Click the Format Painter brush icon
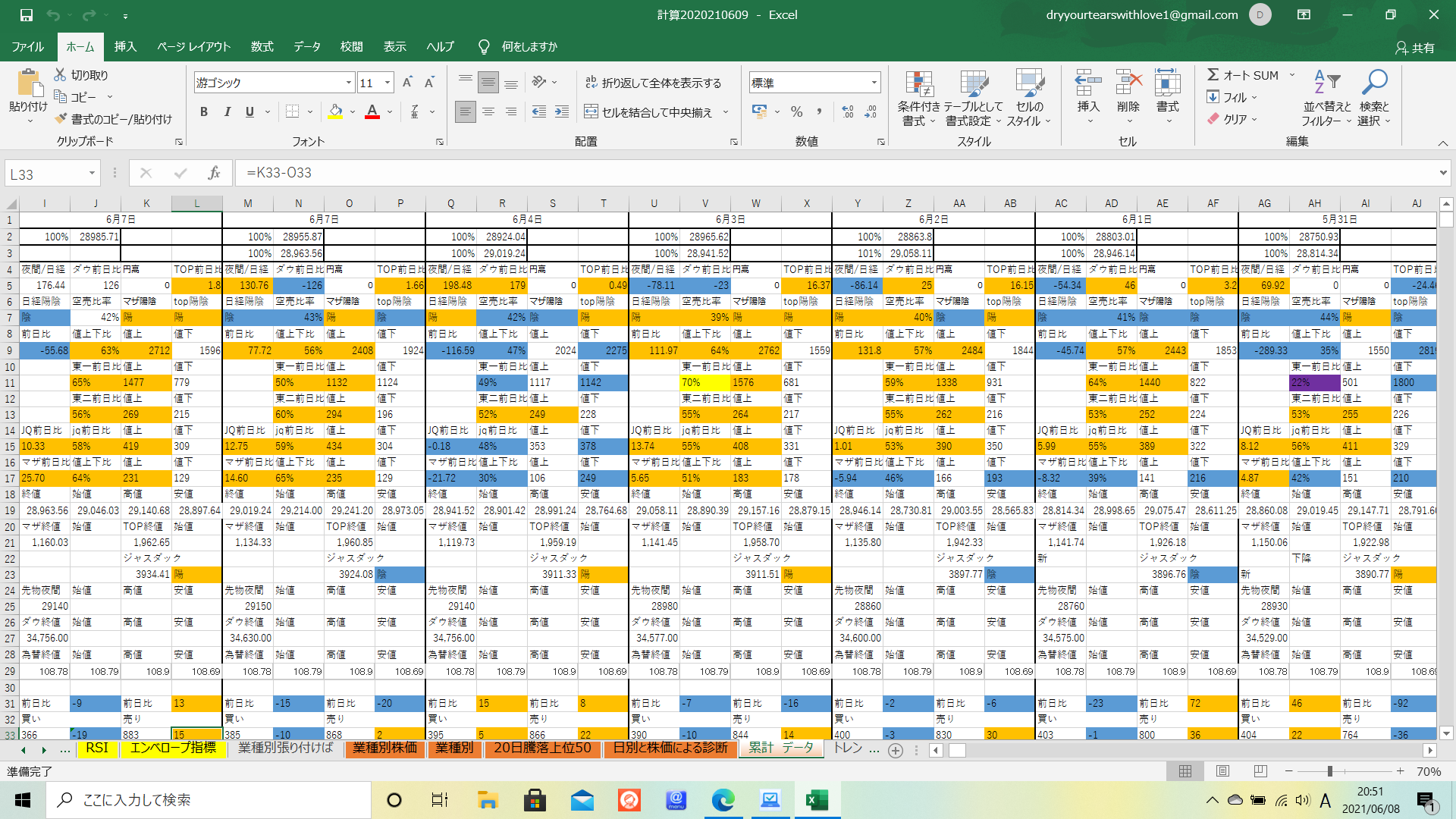This screenshot has width=1456, height=819. tap(61, 119)
